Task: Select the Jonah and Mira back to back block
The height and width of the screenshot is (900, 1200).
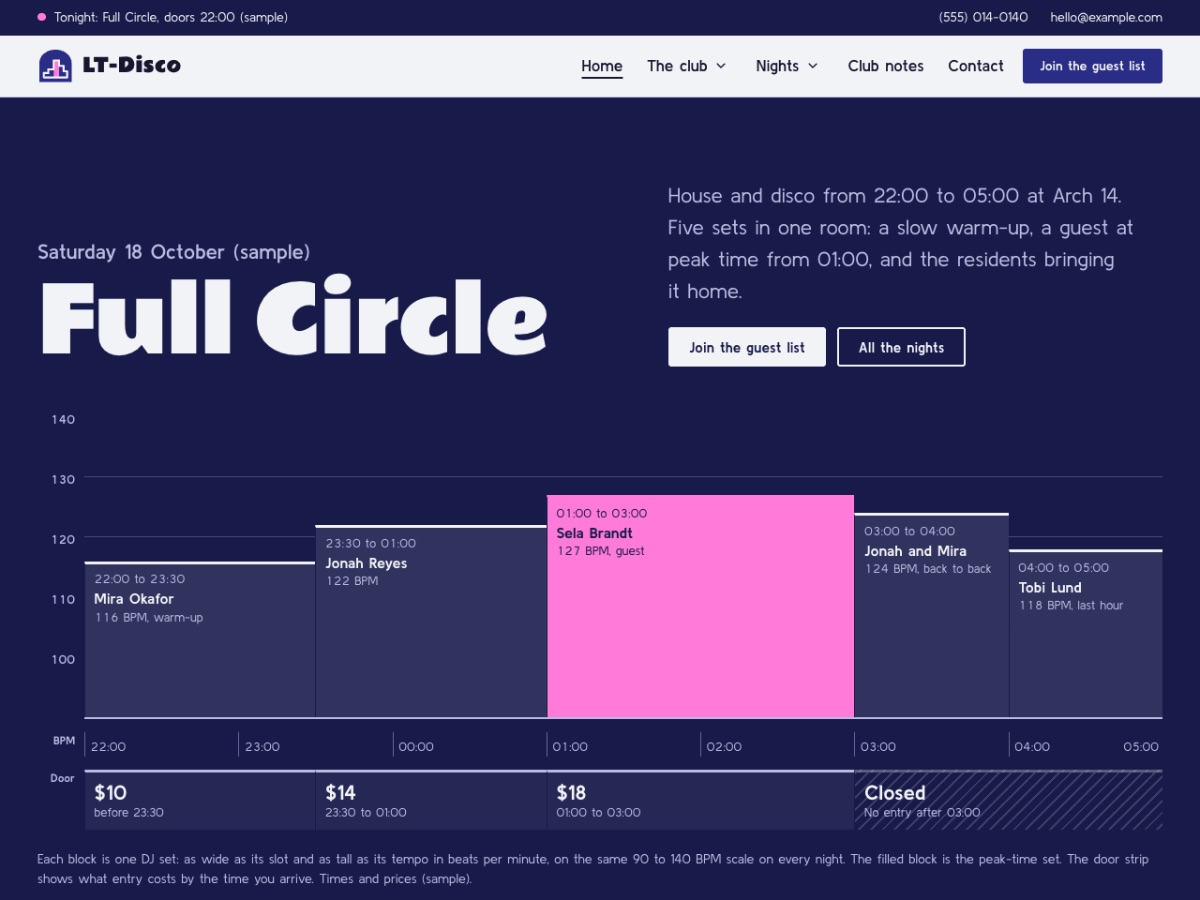Action: pos(931,616)
